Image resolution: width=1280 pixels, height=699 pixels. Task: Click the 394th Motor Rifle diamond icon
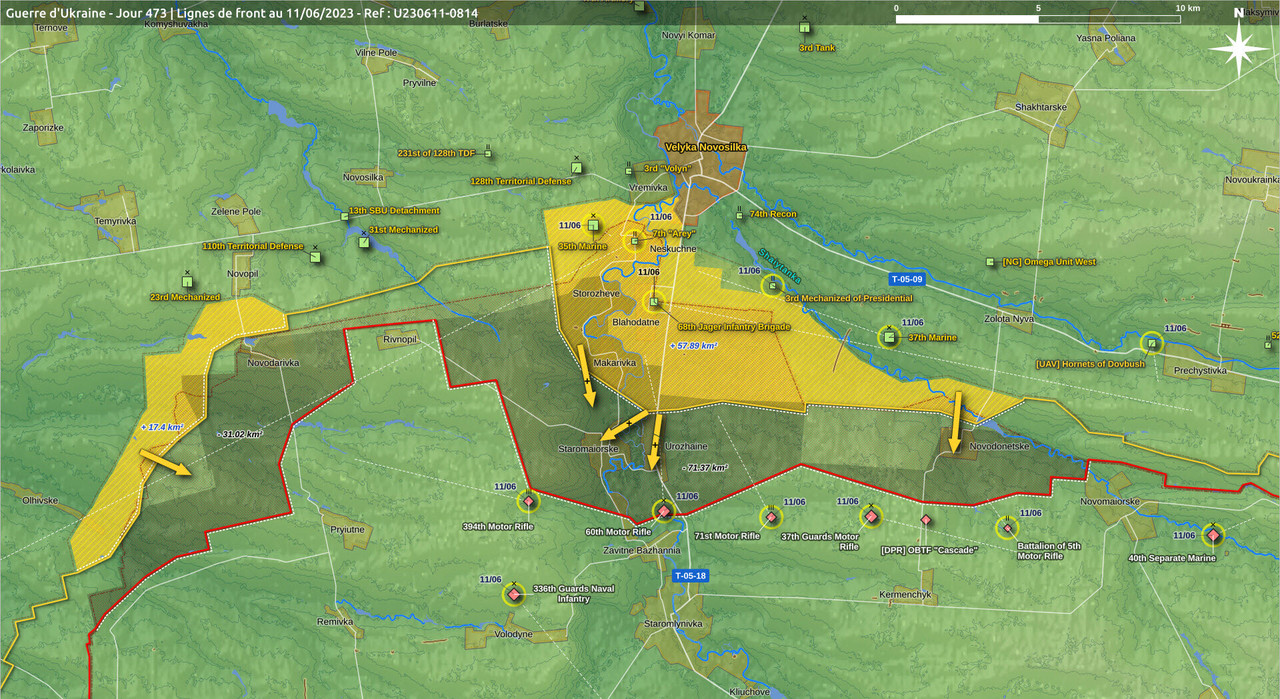(528, 501)
